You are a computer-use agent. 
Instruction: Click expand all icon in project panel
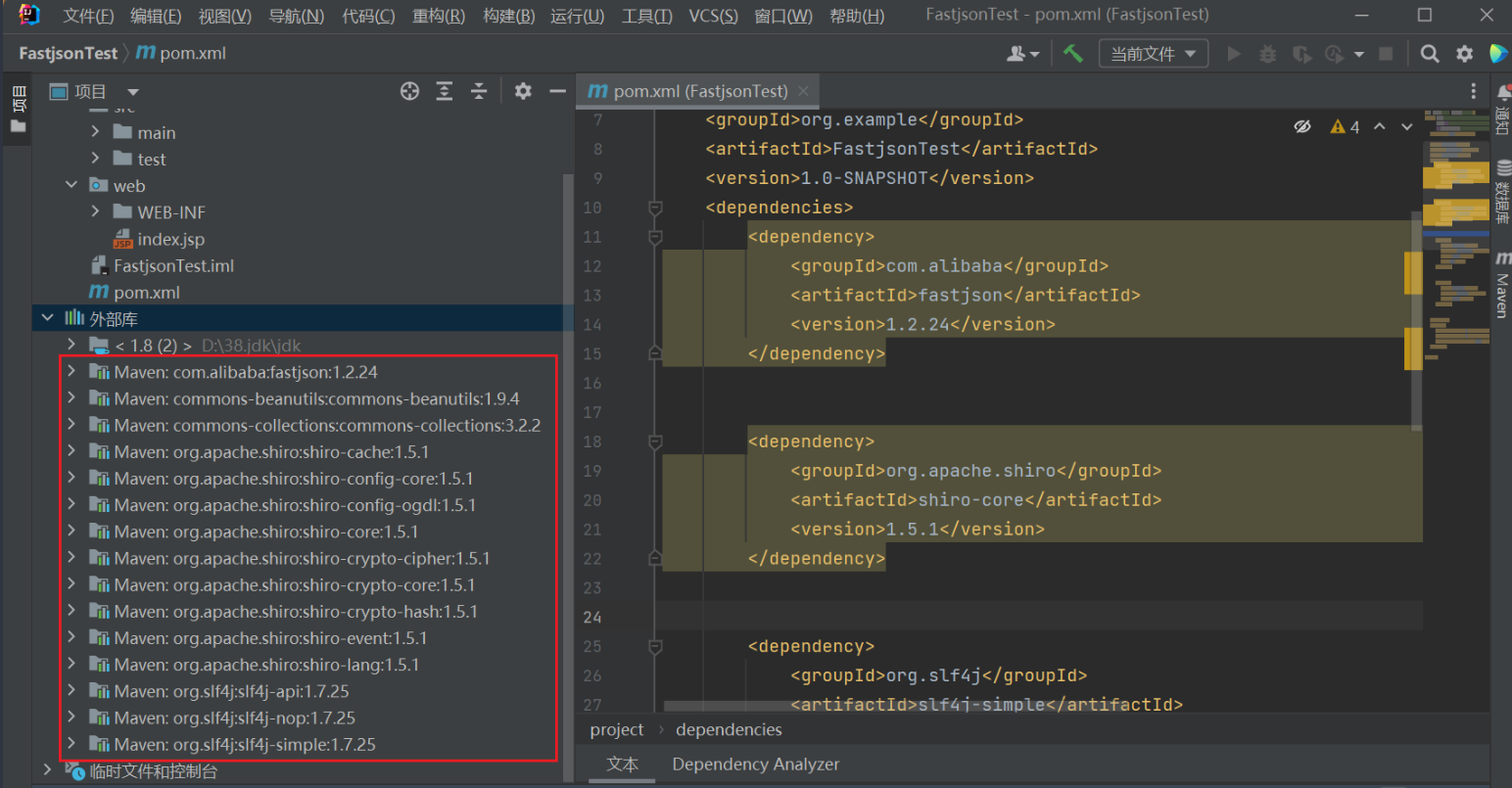[445, 91]
